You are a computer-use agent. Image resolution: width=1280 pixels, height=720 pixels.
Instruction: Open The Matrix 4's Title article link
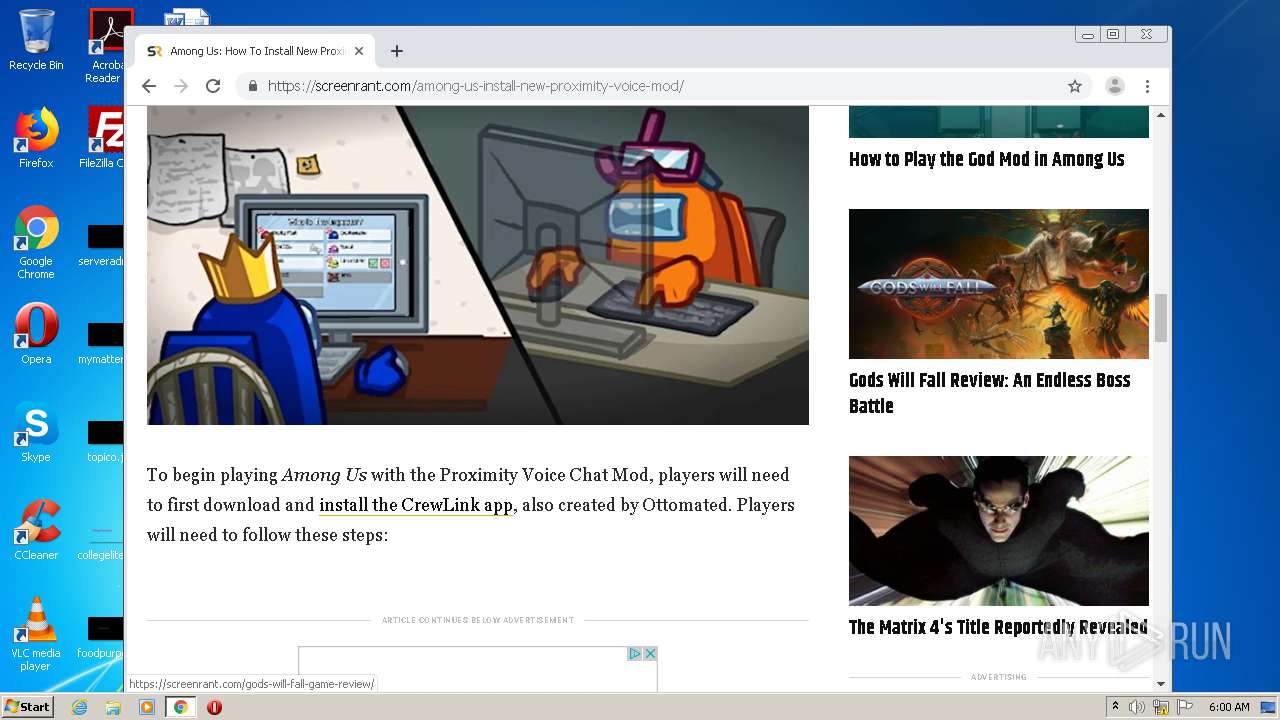[x=998, y=627]
